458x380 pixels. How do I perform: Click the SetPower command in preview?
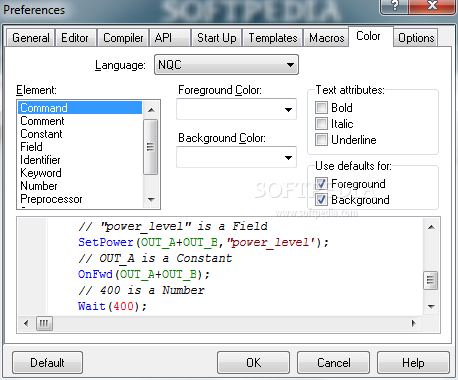pyautogui.click(x=106, y=242)
